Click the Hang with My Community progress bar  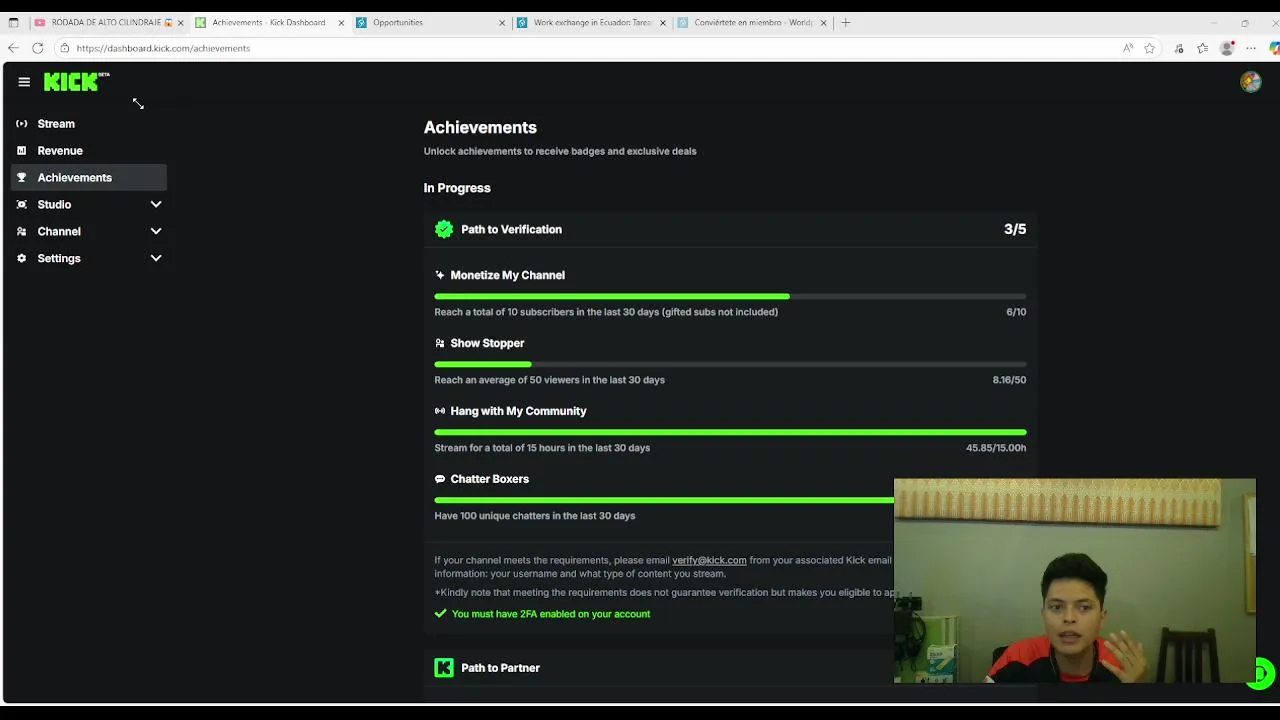[x=730, y=432]
